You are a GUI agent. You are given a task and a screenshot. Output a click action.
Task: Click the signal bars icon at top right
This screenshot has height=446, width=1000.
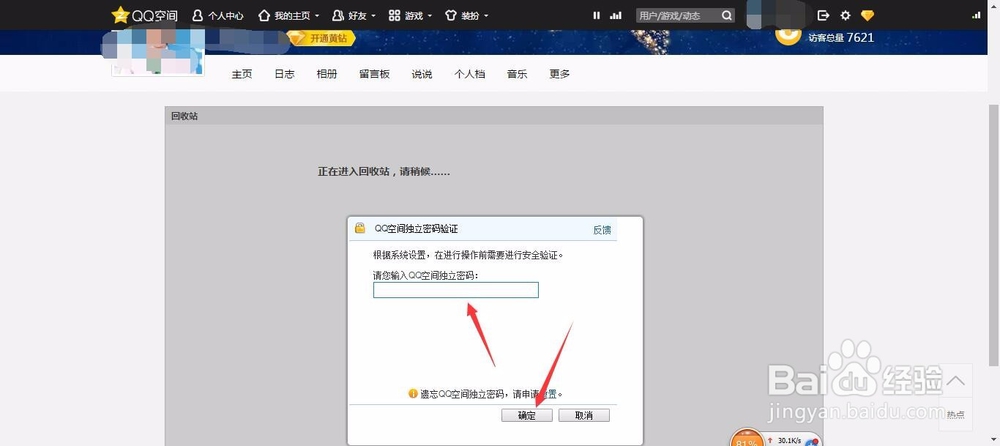point(976,15)
